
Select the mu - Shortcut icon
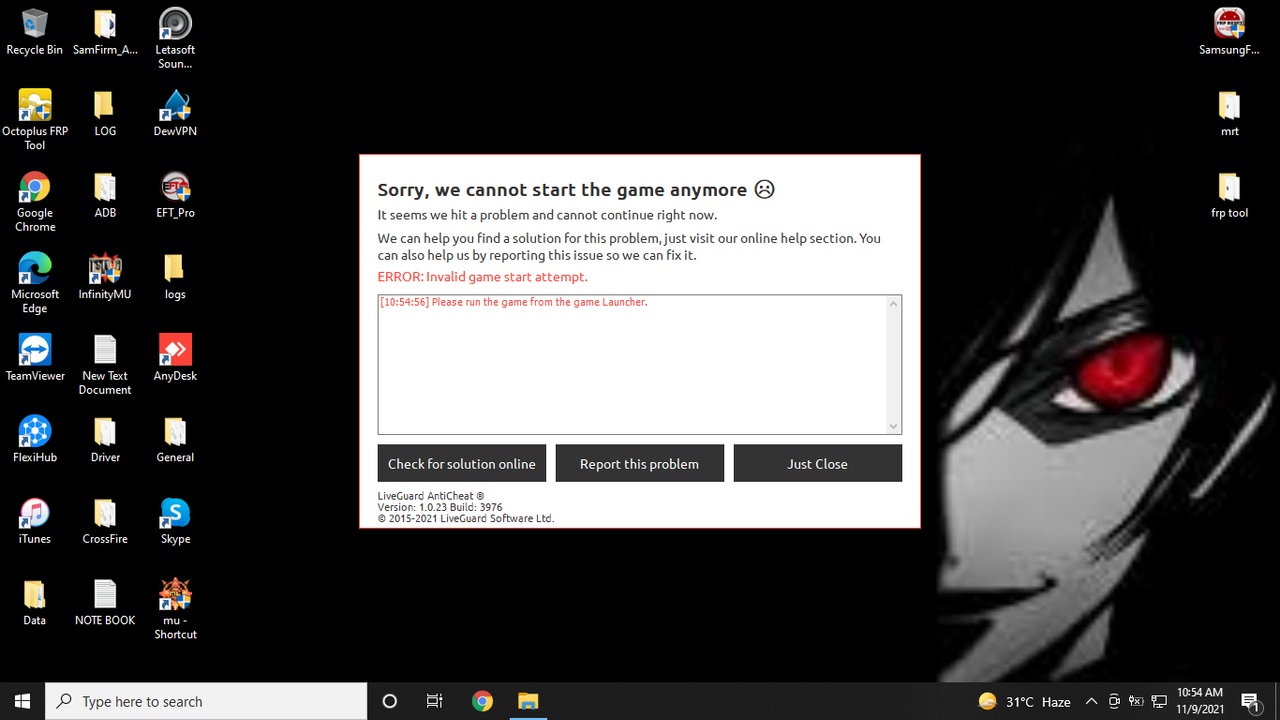coord(175,608)
